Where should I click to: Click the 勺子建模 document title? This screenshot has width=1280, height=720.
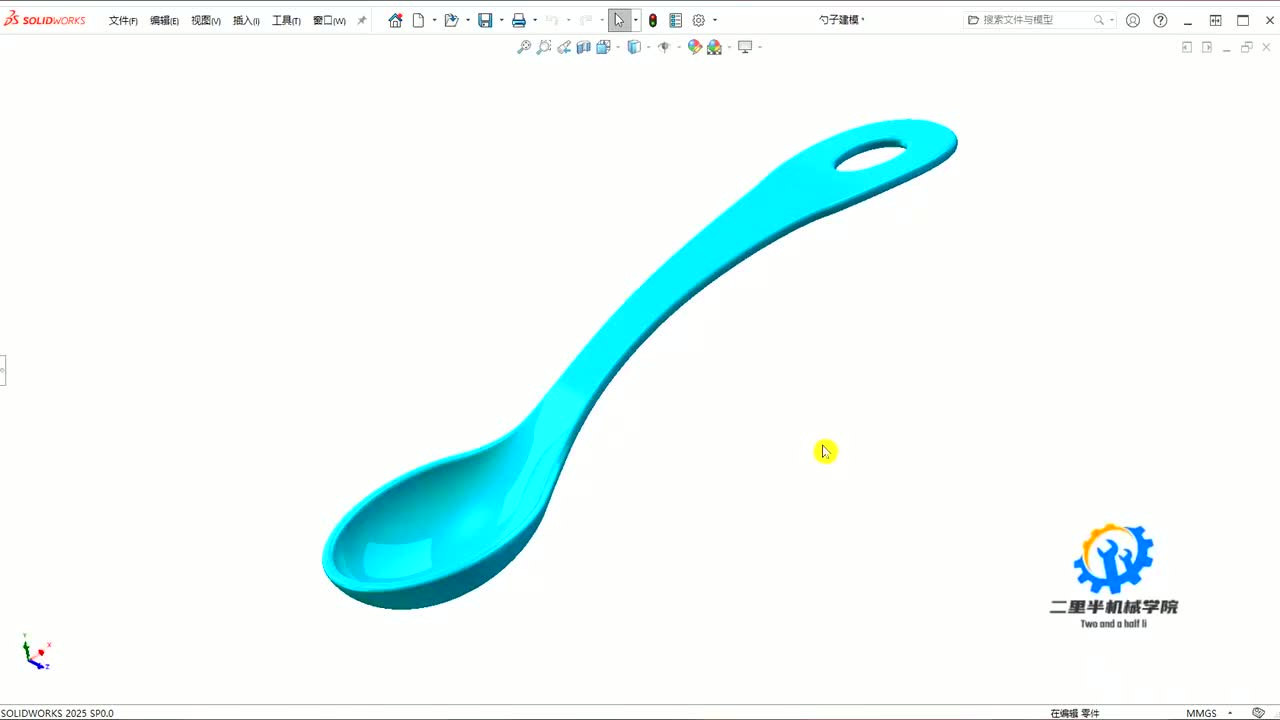point(839,20)
